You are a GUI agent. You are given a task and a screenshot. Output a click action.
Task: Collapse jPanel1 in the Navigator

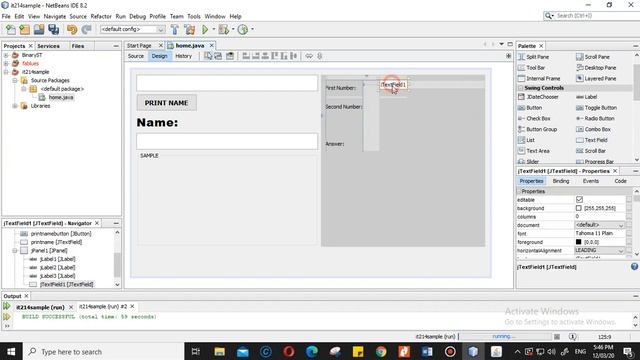15,251
